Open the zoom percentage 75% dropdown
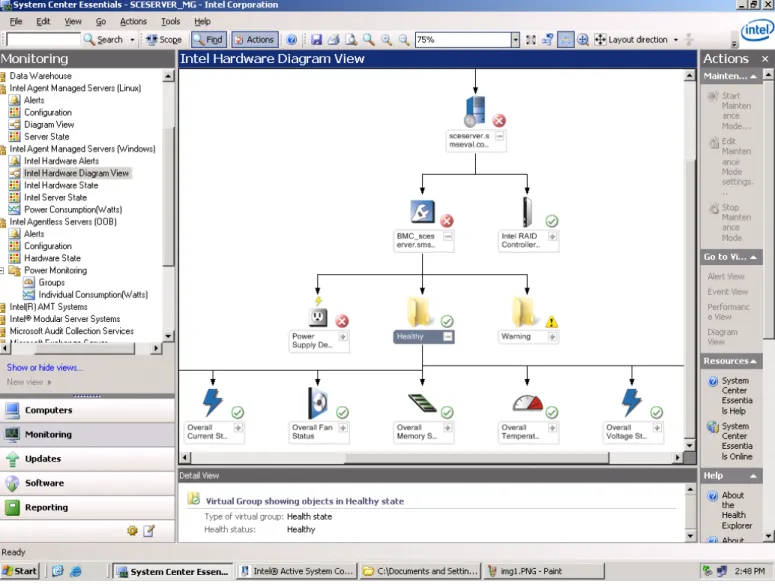The height and width of the screenshot is (584, 775). pyautogui.click(x=515, y=40)
